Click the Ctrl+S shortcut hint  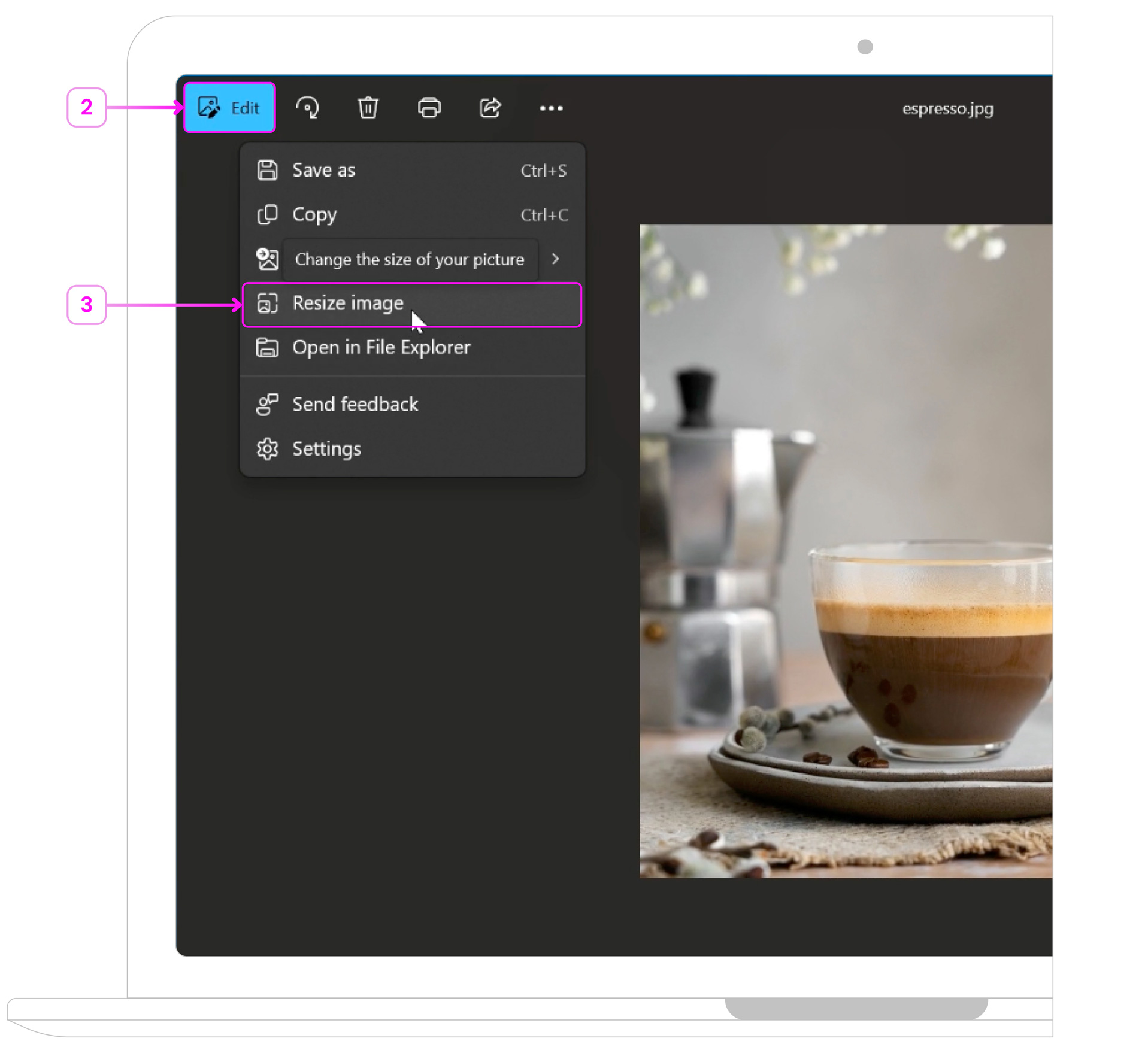pos(543,171)
